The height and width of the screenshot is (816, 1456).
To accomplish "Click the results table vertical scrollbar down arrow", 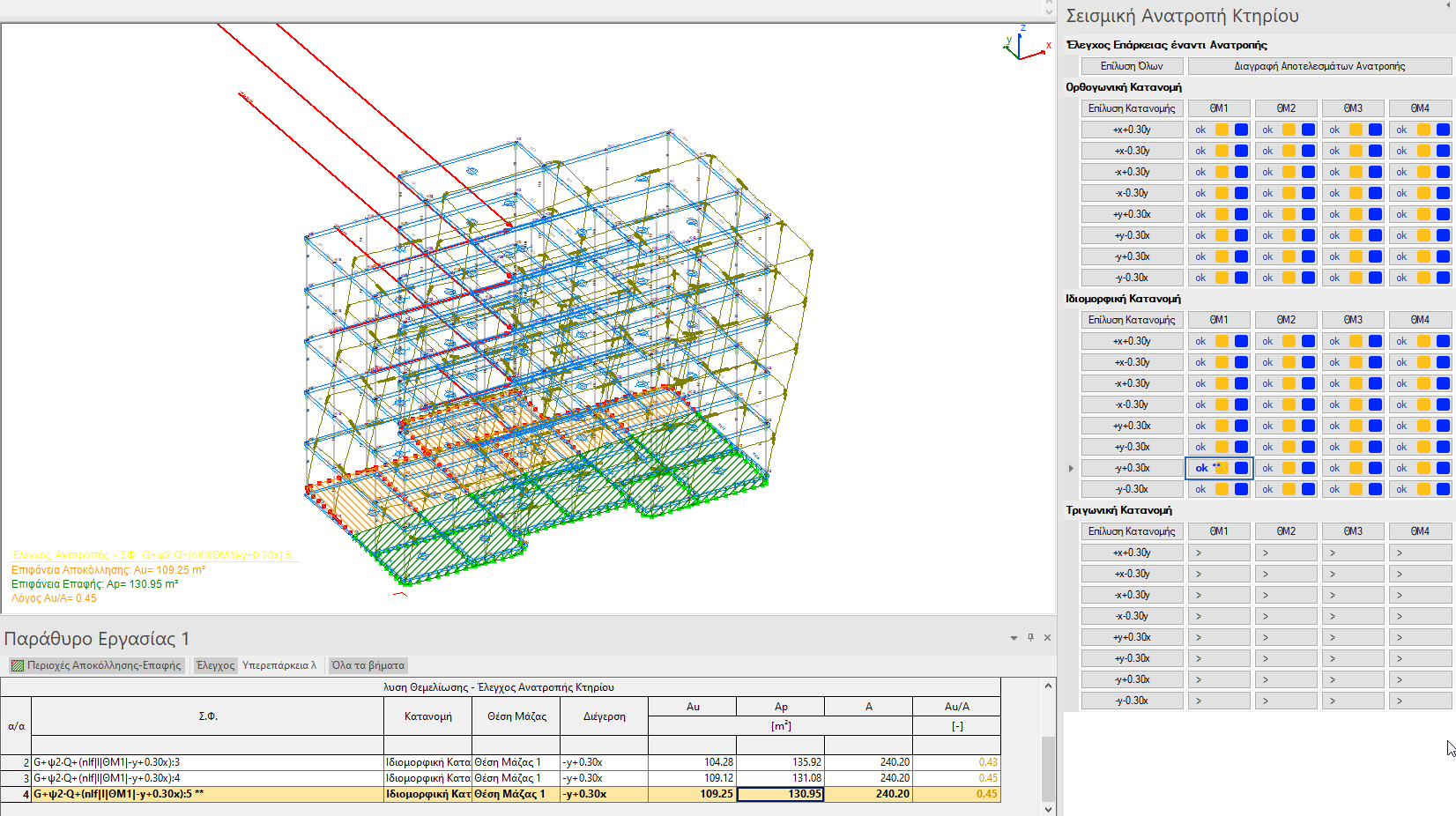I will (1048, 809).
